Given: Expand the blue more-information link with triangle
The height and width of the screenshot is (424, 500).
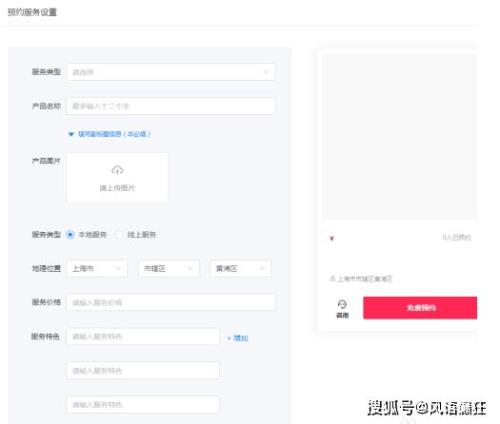Looking at the screenshot, I should pyautogui.click(x=109, y=134).
